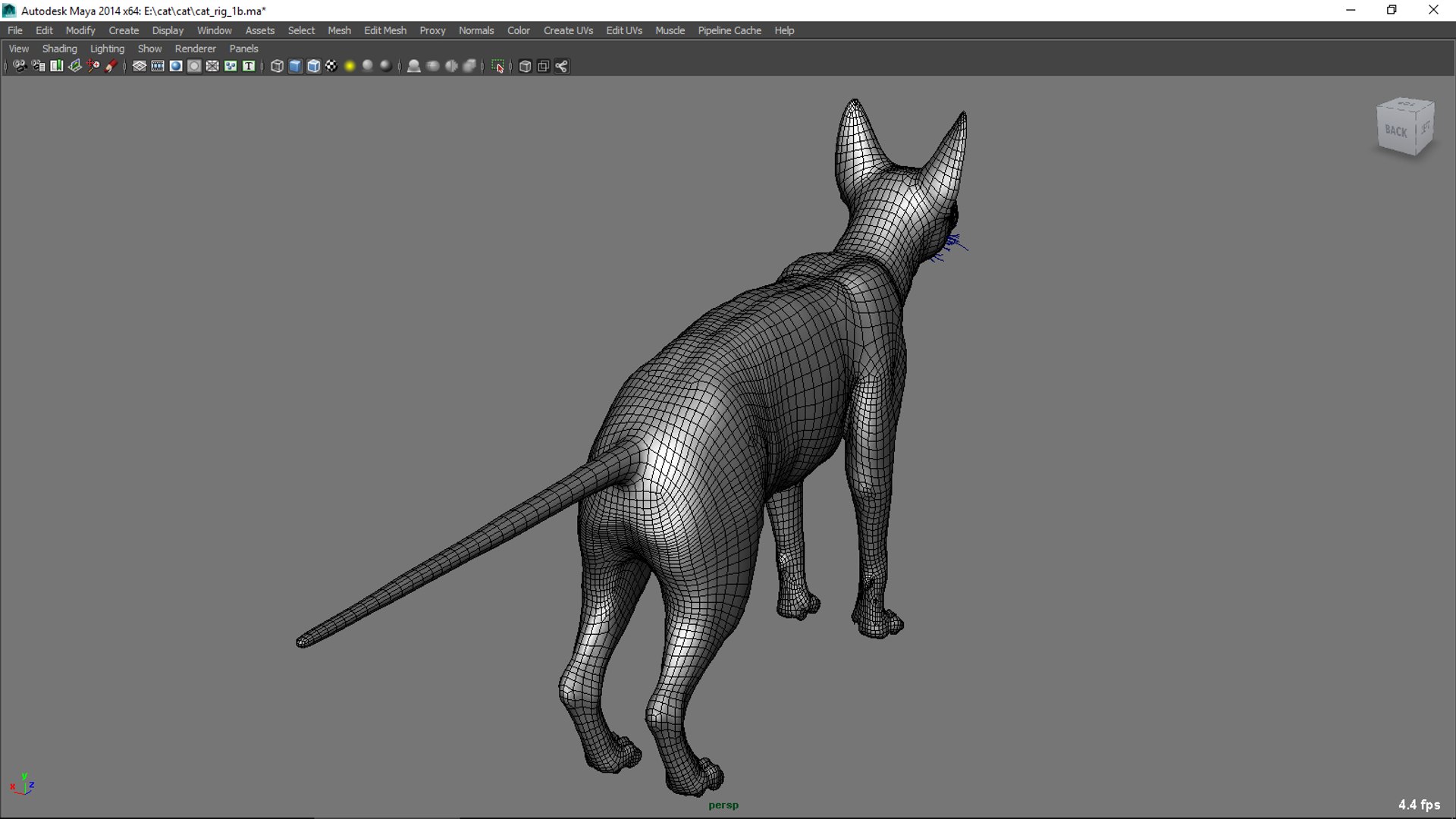Toggle Shadows sphere icon
1456x819 pixels.
pyautogui.click(x=368, y=66)
